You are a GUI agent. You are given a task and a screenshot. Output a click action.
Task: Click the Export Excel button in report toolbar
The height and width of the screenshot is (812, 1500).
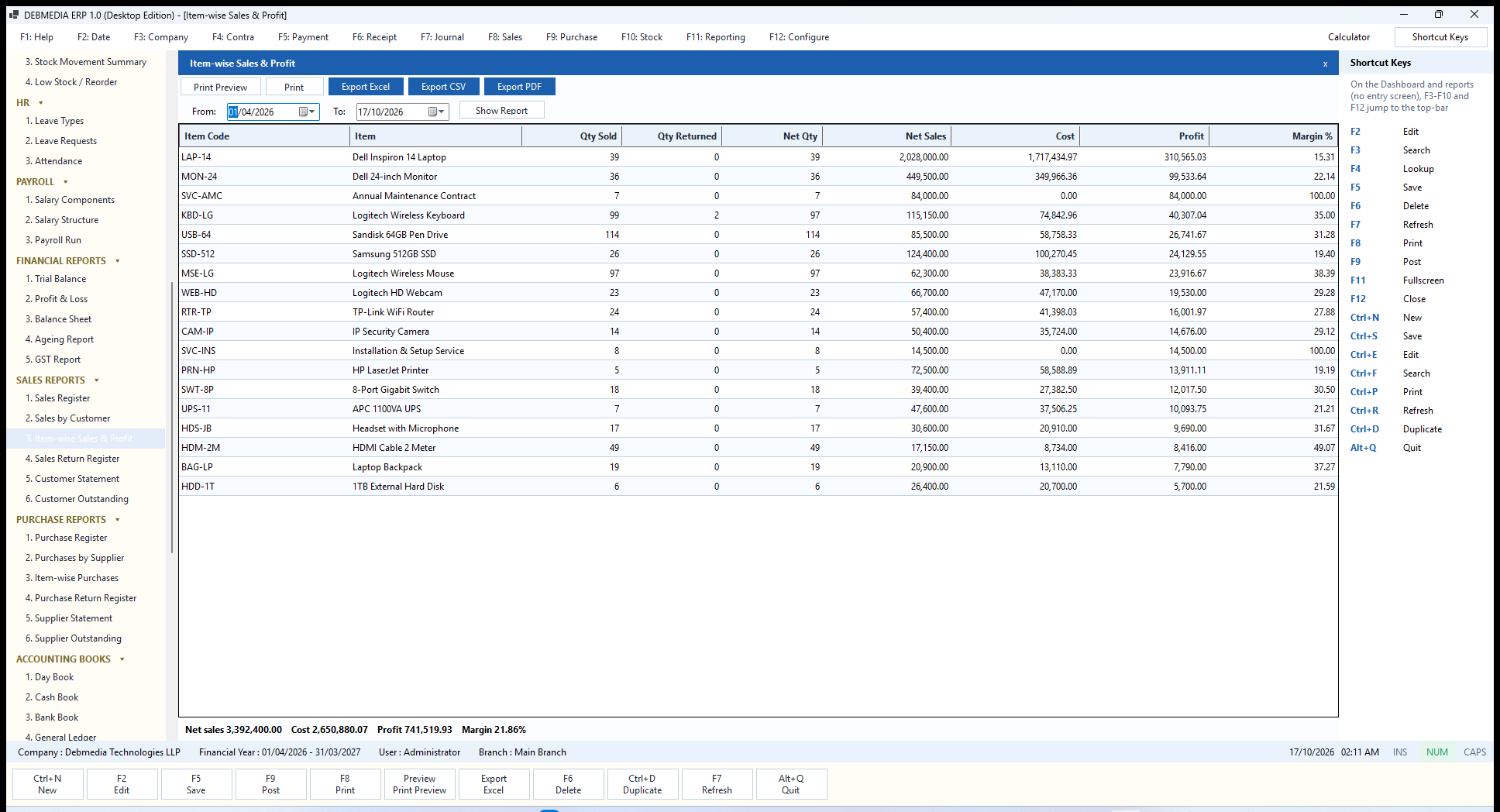366,87
